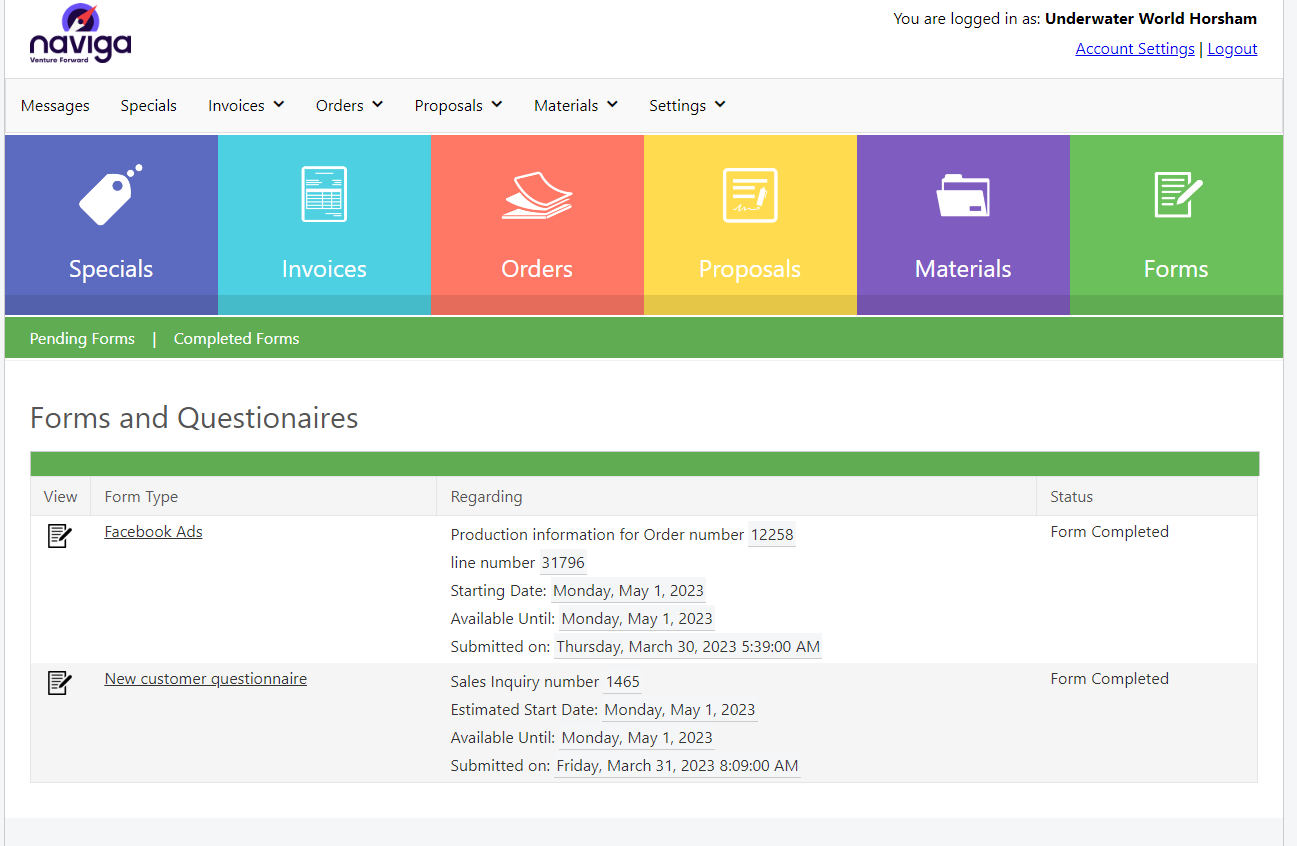View the Facebook Ads form icon
Viewport: 1297px width, 846px height.
pos(60,536)
